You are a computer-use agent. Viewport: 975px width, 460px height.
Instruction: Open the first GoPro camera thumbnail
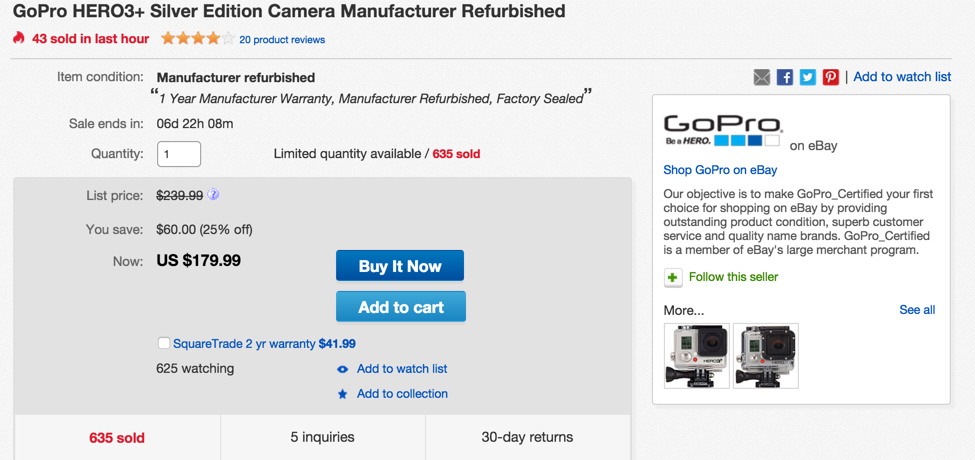(696, 356)
